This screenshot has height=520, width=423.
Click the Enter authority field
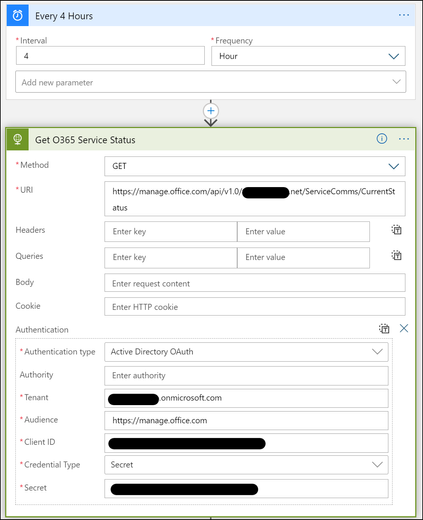pos(246,376)
